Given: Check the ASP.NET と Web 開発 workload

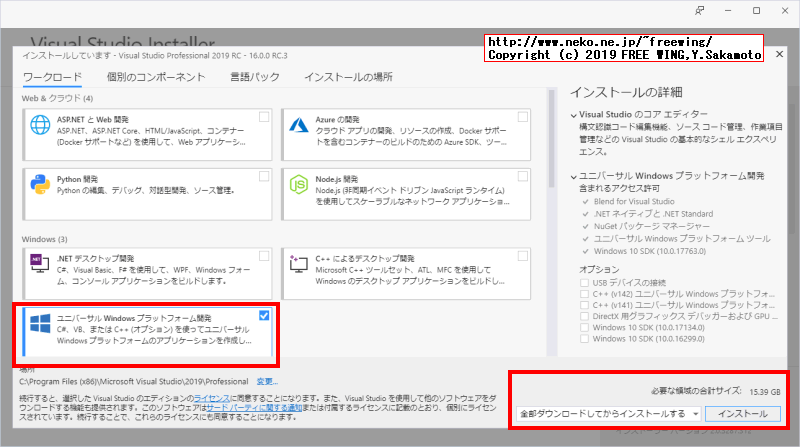Looking at the screenshot, I should tap(264, 117).
